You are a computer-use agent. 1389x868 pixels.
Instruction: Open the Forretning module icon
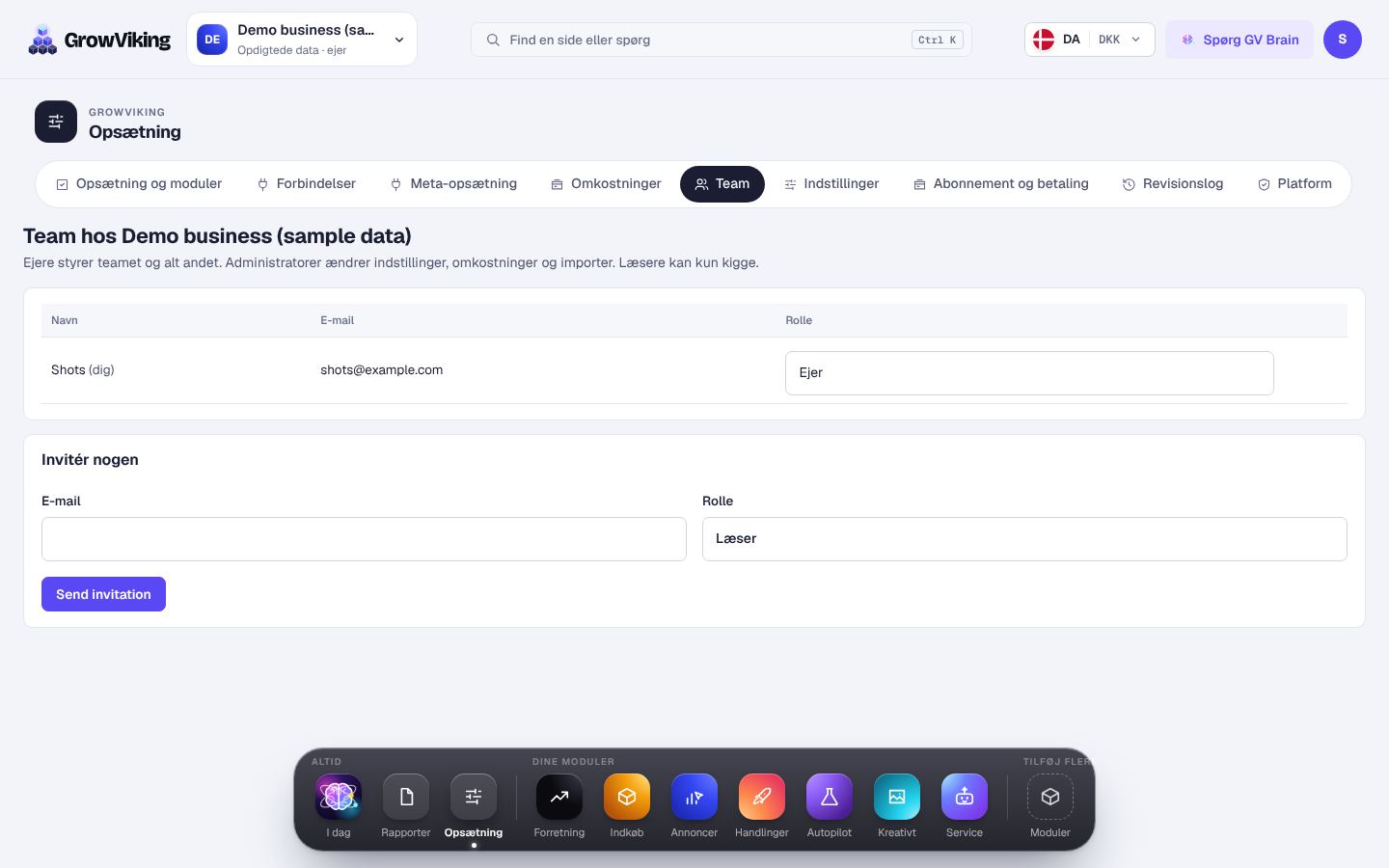tap(559, 797)
